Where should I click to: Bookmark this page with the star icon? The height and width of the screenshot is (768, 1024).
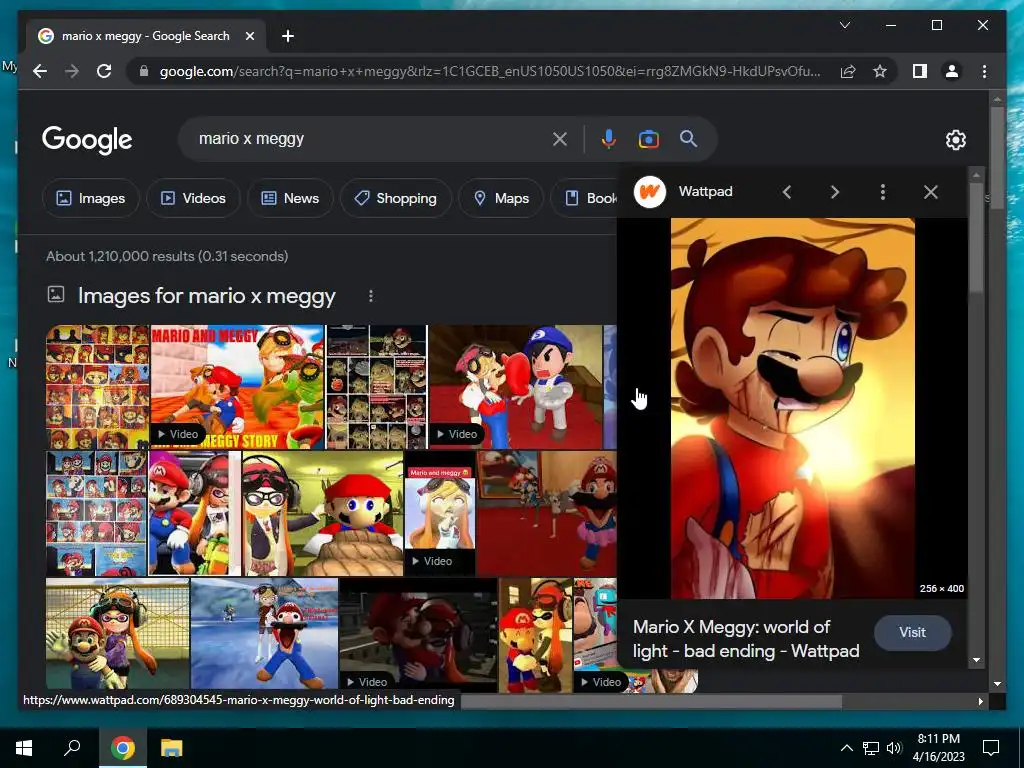point(880,71)
